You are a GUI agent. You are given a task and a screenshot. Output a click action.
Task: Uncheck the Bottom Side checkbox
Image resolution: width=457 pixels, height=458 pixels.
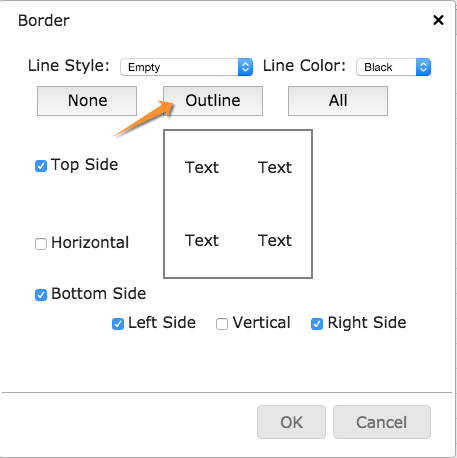click(41, 295)
